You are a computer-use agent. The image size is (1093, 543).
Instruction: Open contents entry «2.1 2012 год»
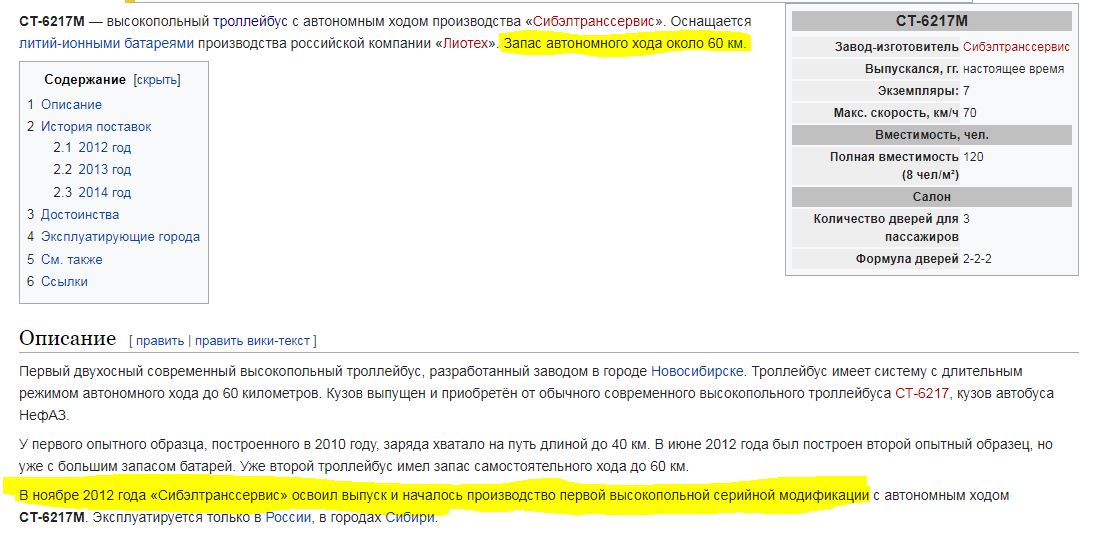[92, 148]
